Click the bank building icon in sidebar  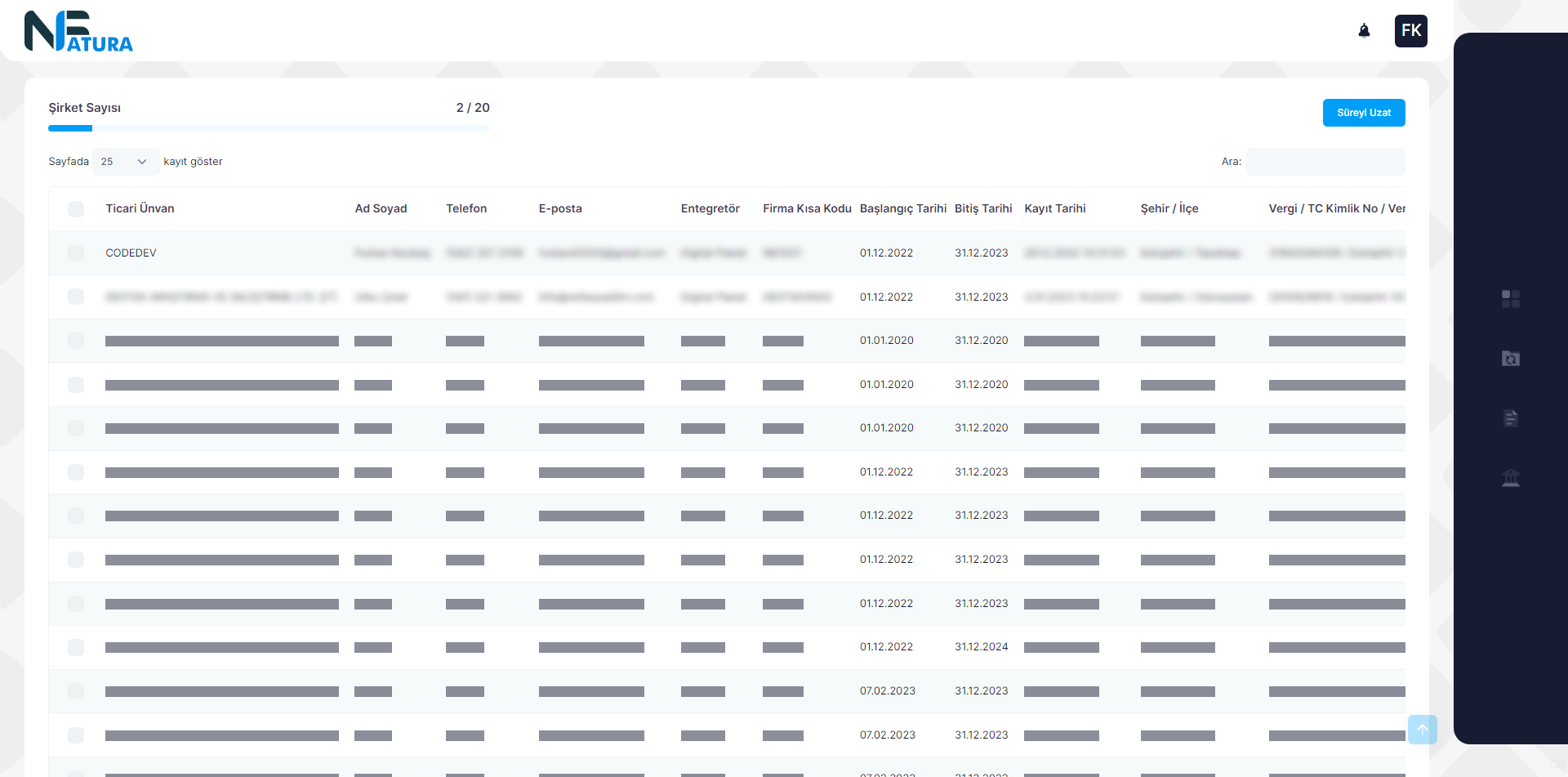(1510, 478)
